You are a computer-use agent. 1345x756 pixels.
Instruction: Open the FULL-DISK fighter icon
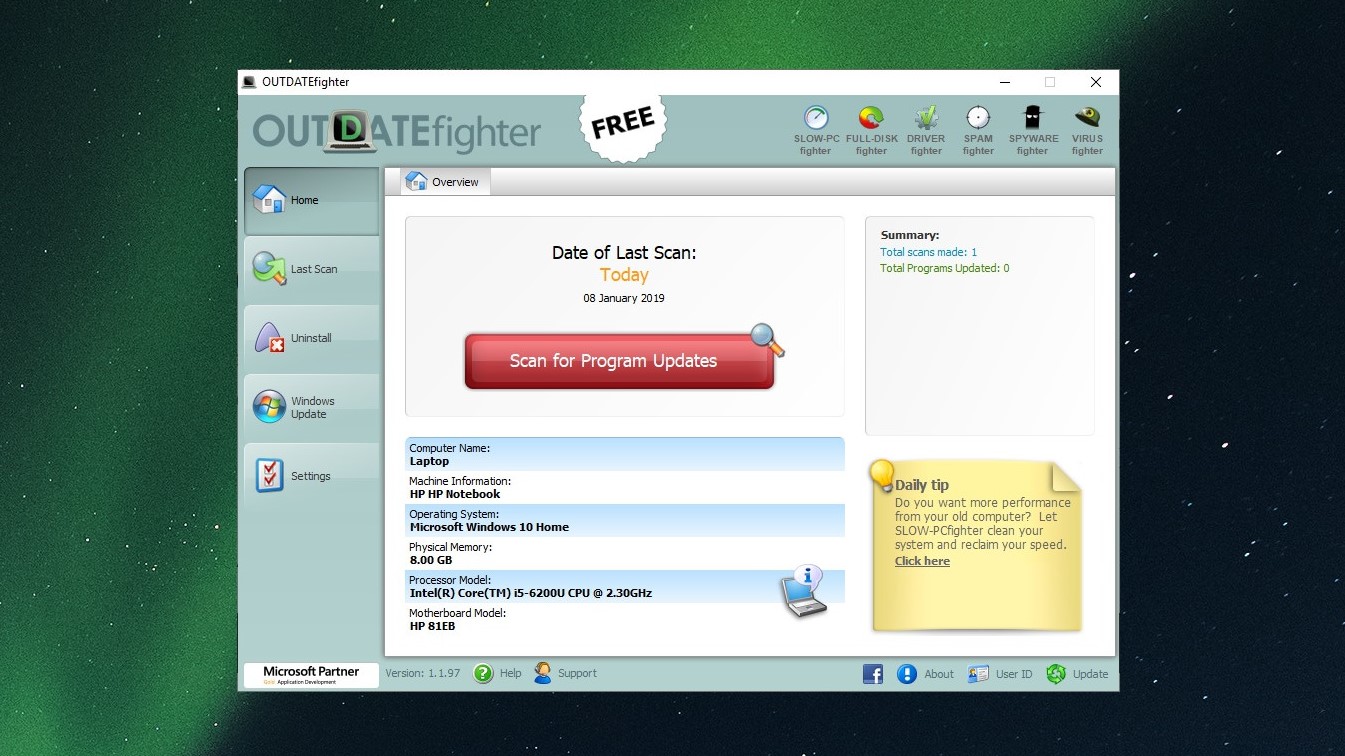click(x=871, y=131)
